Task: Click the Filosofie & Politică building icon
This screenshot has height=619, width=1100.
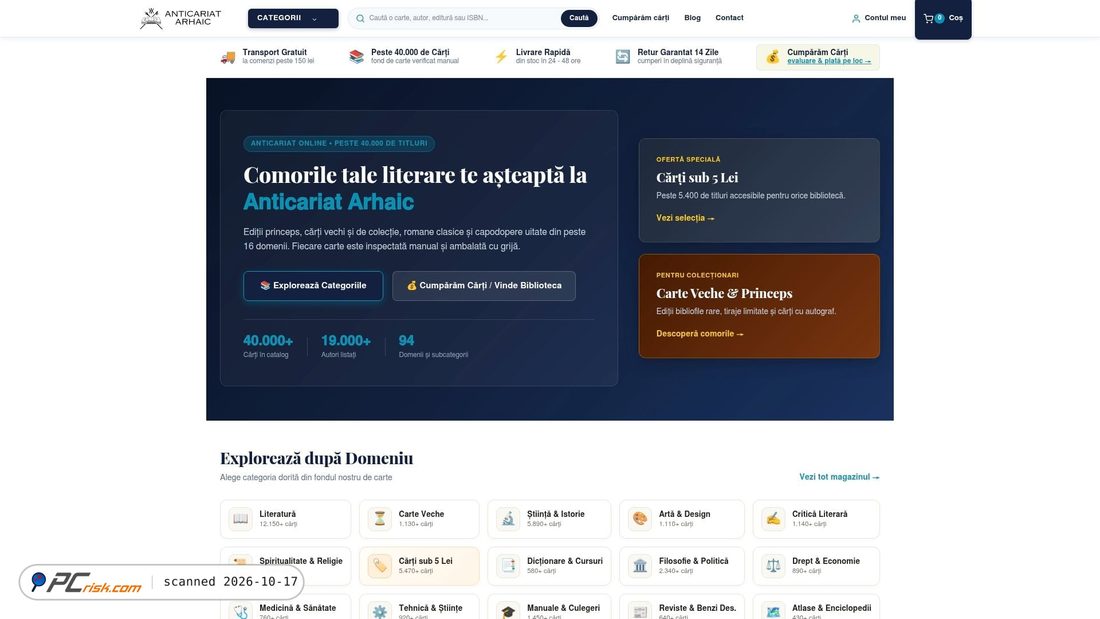Action: 640,566
